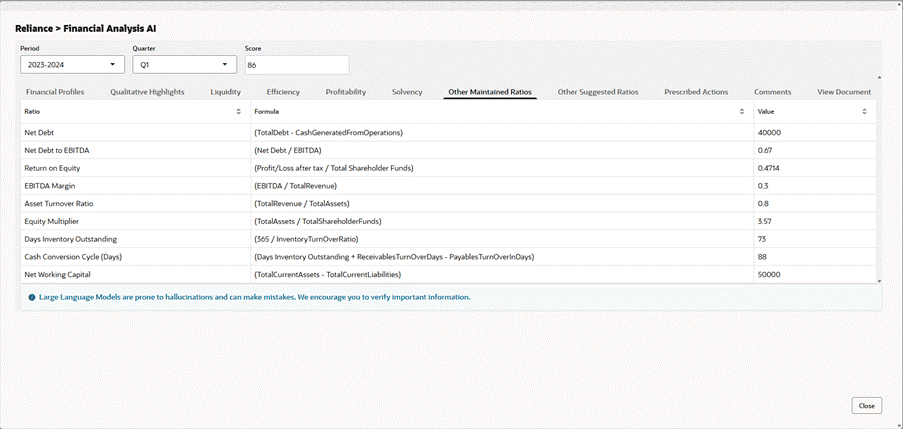Click the Asset Turnover value 0.8
The image size is (903, 429).
click(764, 204)
